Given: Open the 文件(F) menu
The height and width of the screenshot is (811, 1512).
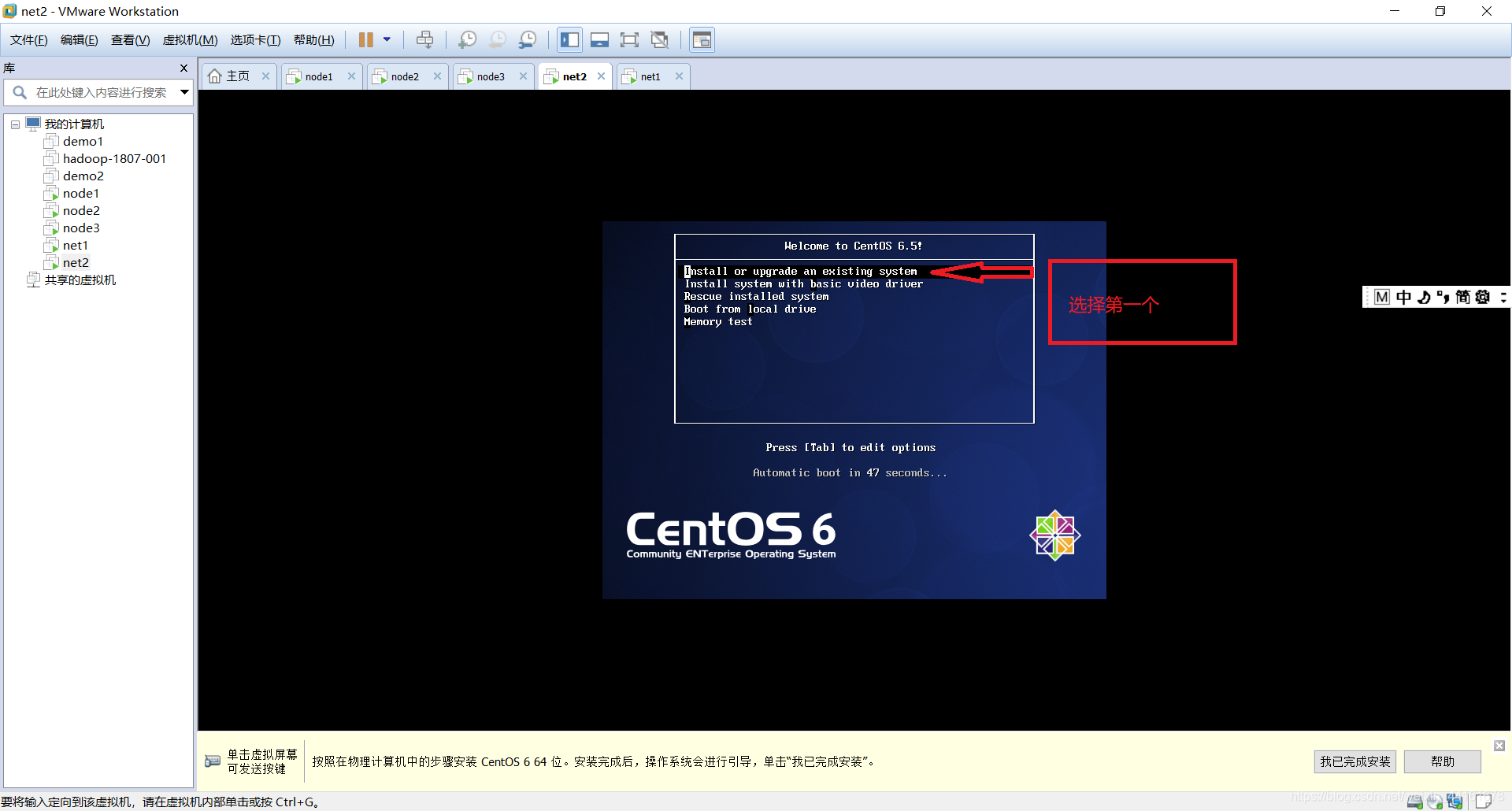Looking at the screenshot, I should pos(29,40).
